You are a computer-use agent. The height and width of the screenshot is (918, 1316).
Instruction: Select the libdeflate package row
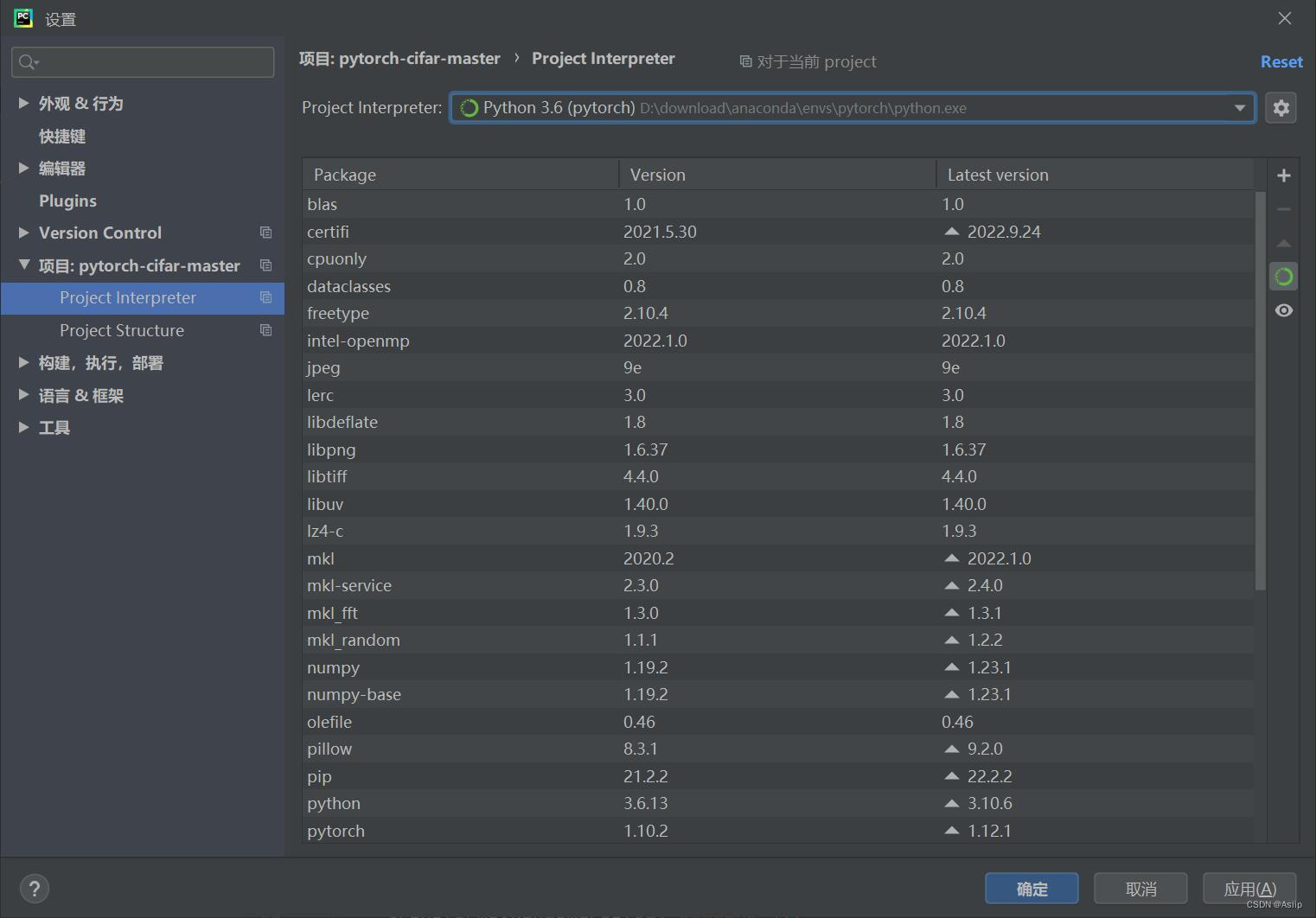(778, 422)
